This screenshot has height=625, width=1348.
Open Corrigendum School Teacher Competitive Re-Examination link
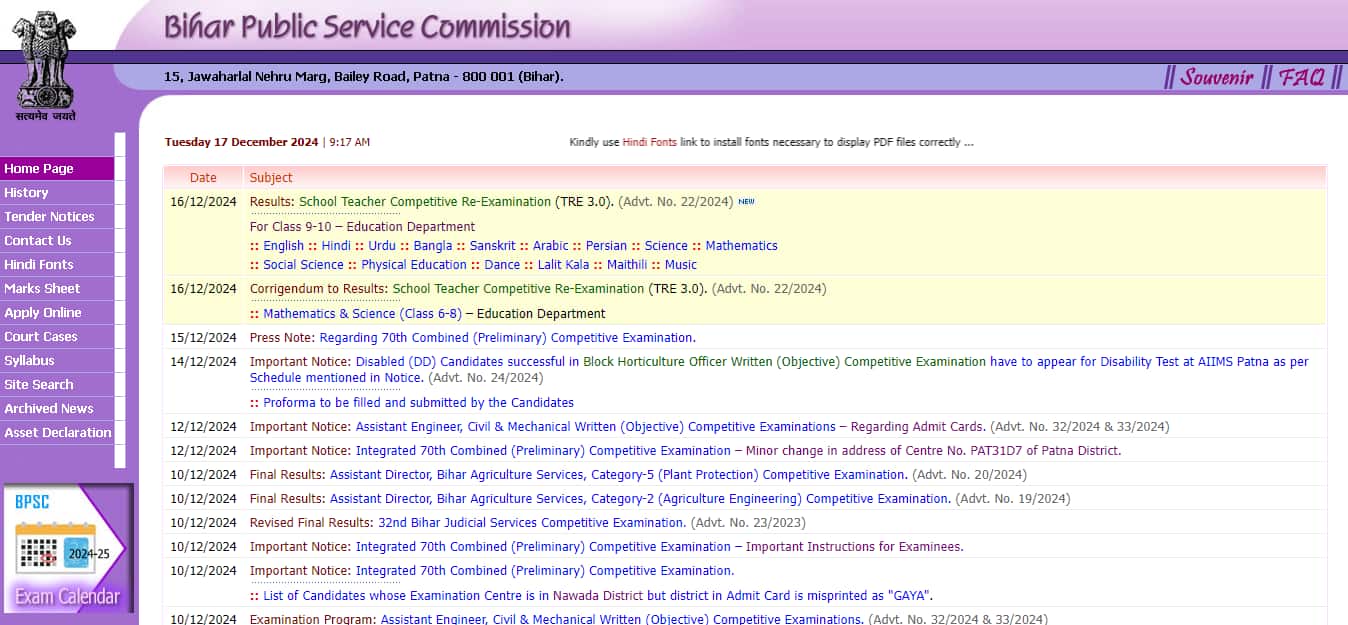pos(518,289)
